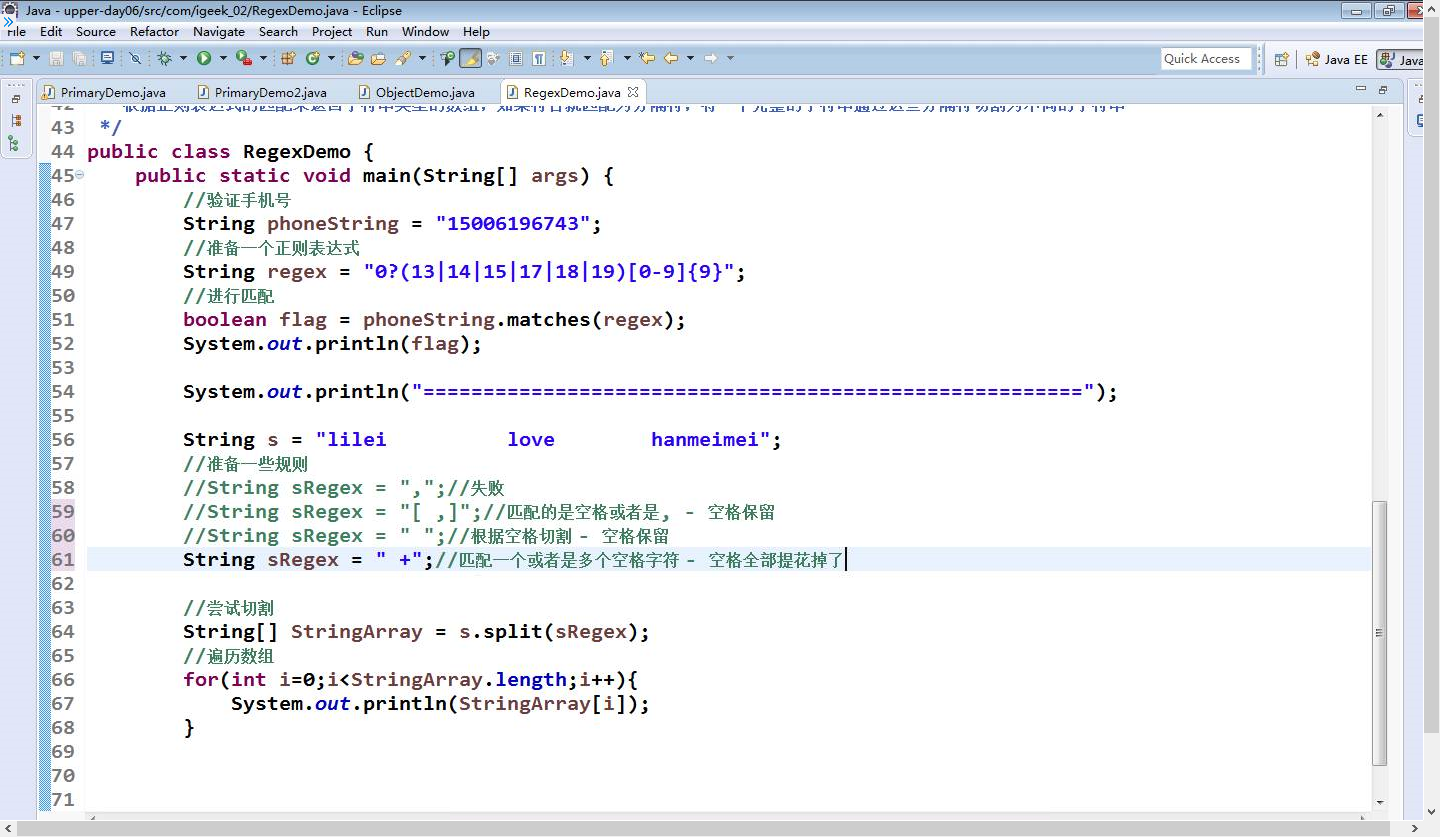Open the Search menu
The image size is (1440, 837).
(x=278, y=31)
